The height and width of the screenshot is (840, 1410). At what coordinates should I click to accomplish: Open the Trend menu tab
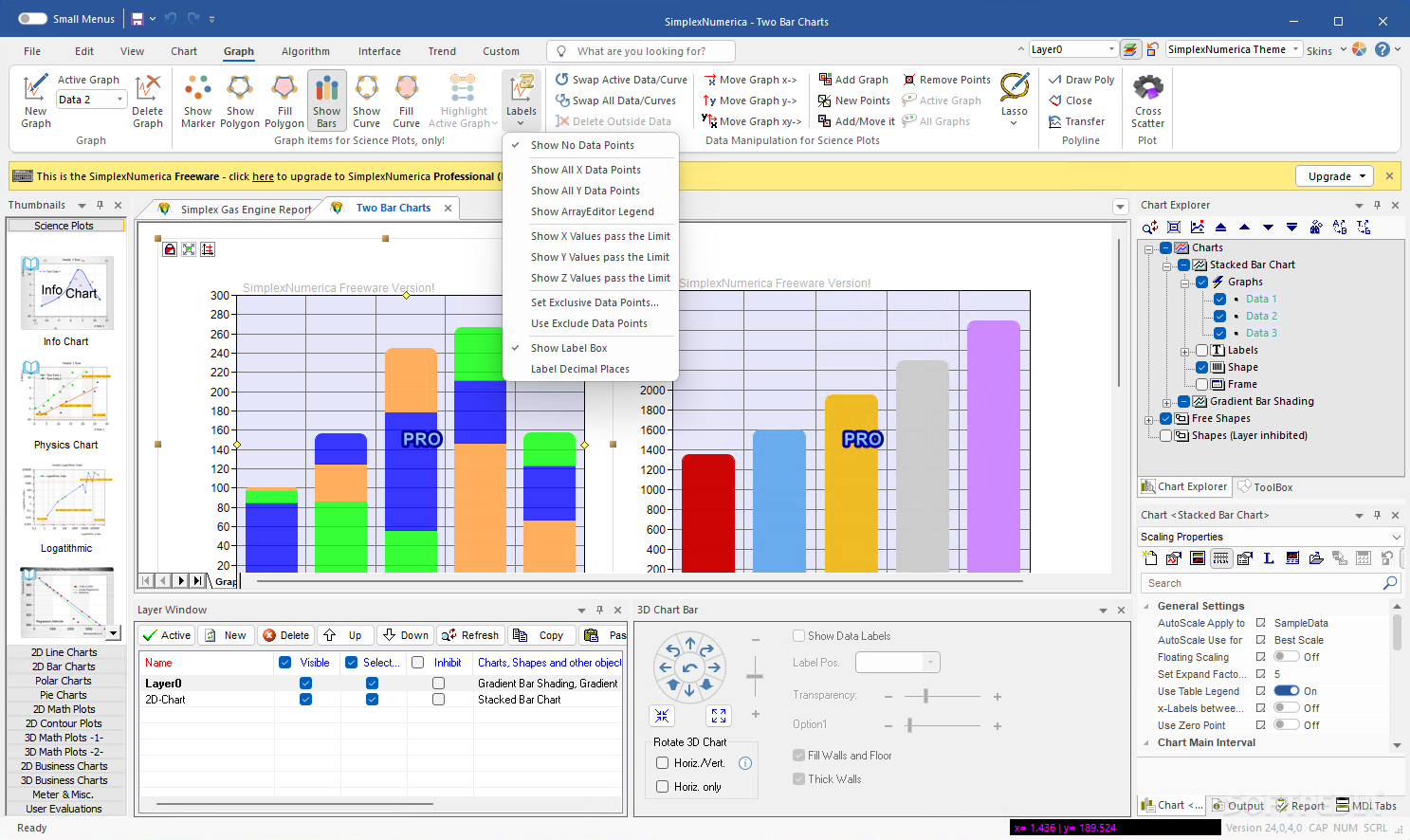(x=442, y=51)
